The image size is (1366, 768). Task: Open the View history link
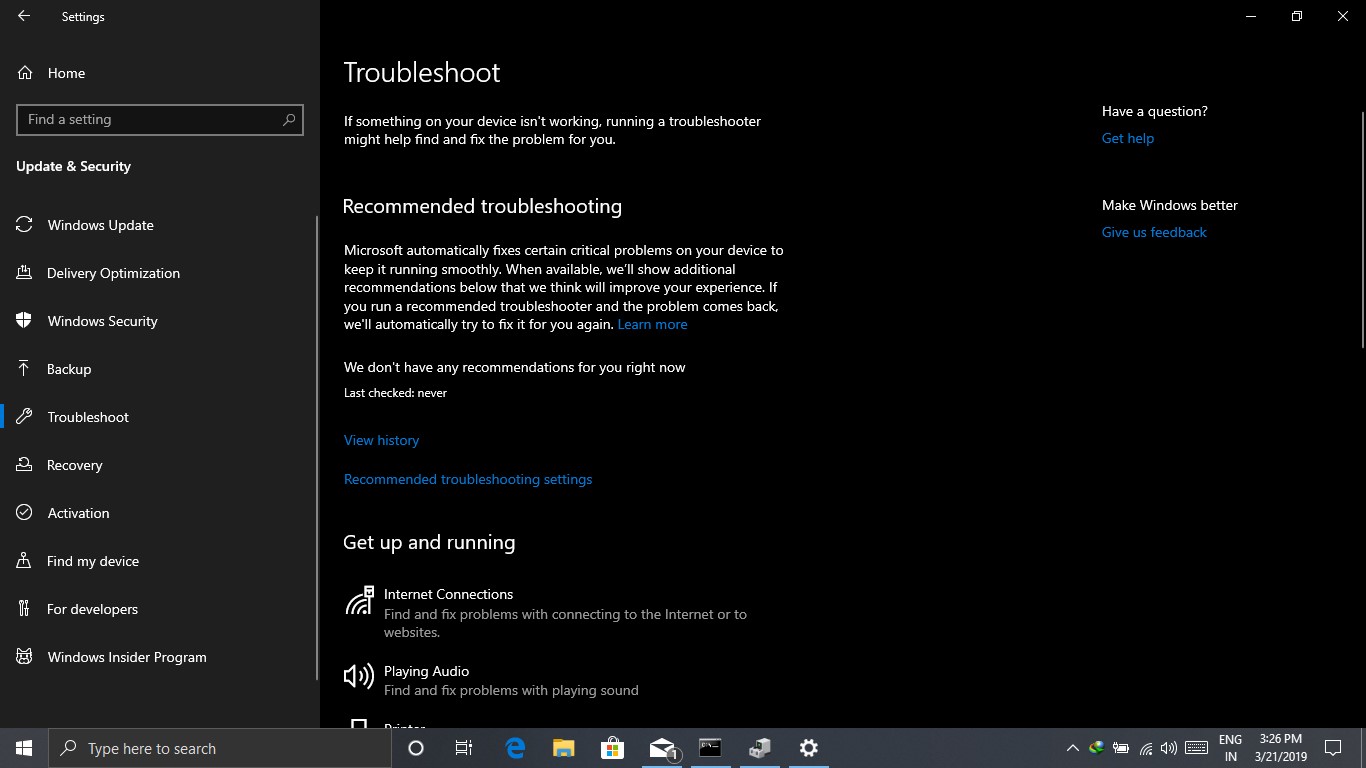click(x=381, y=440)
